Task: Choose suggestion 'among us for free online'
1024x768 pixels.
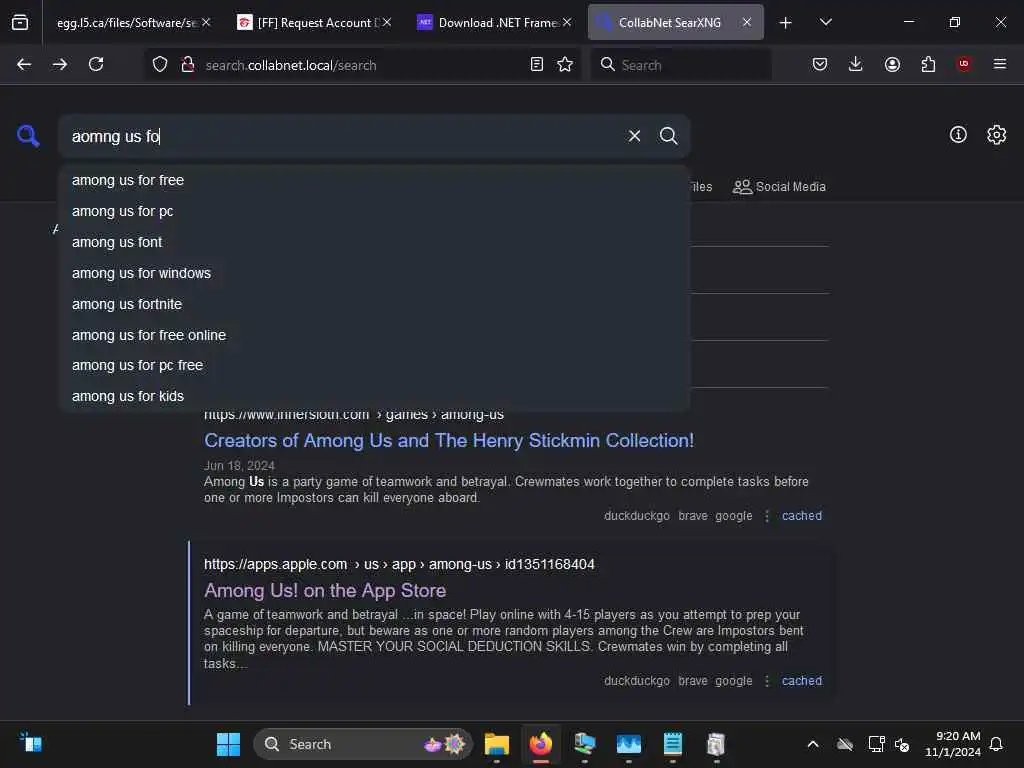Action: point(374,335)
